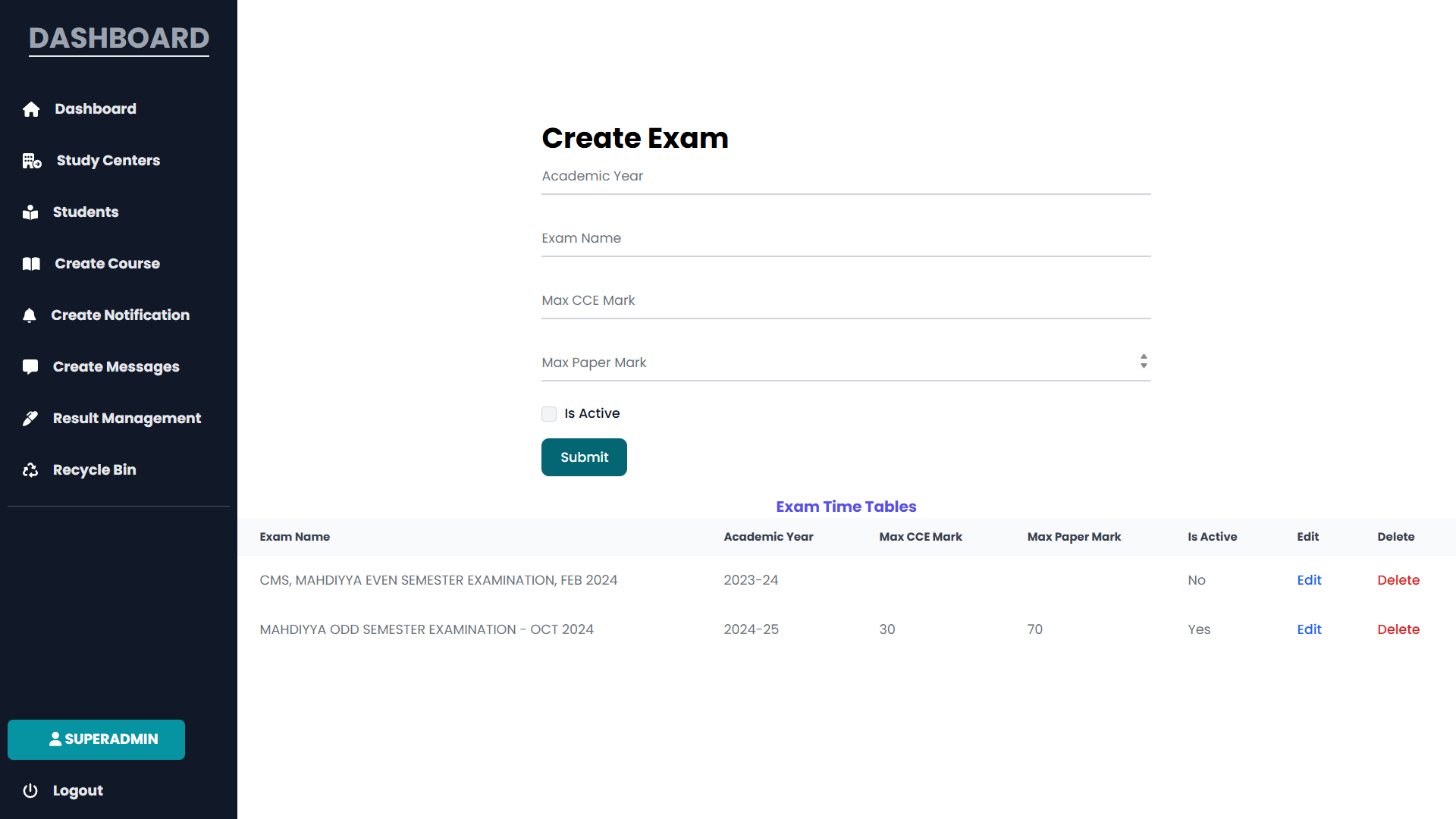Select the Max CCE Mark field
The height and width of the screenshot is (819, 1456).
(846, 301)
